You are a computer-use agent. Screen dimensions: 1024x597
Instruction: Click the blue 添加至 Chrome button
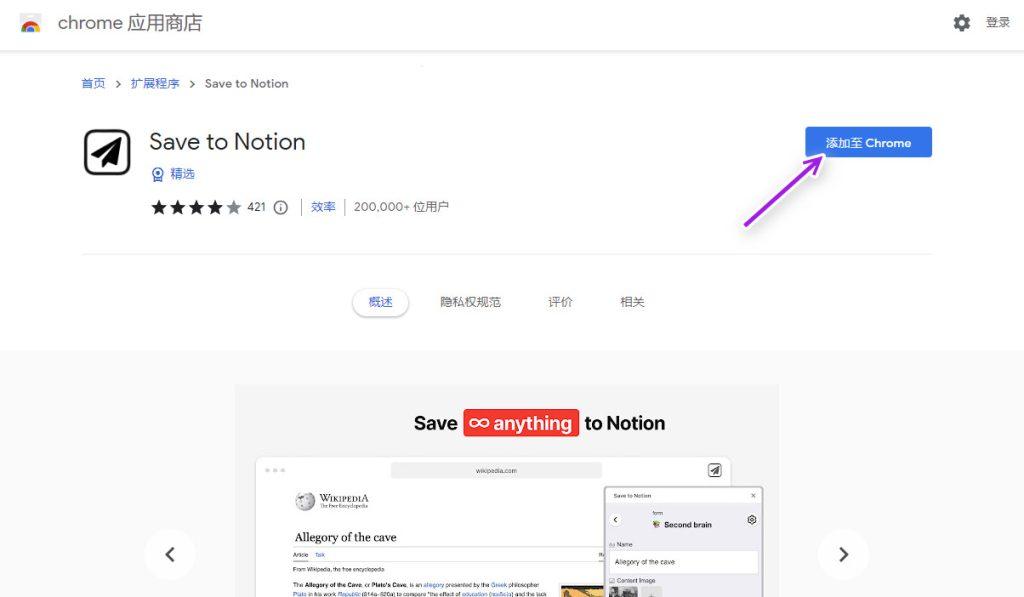coord(868,142)
